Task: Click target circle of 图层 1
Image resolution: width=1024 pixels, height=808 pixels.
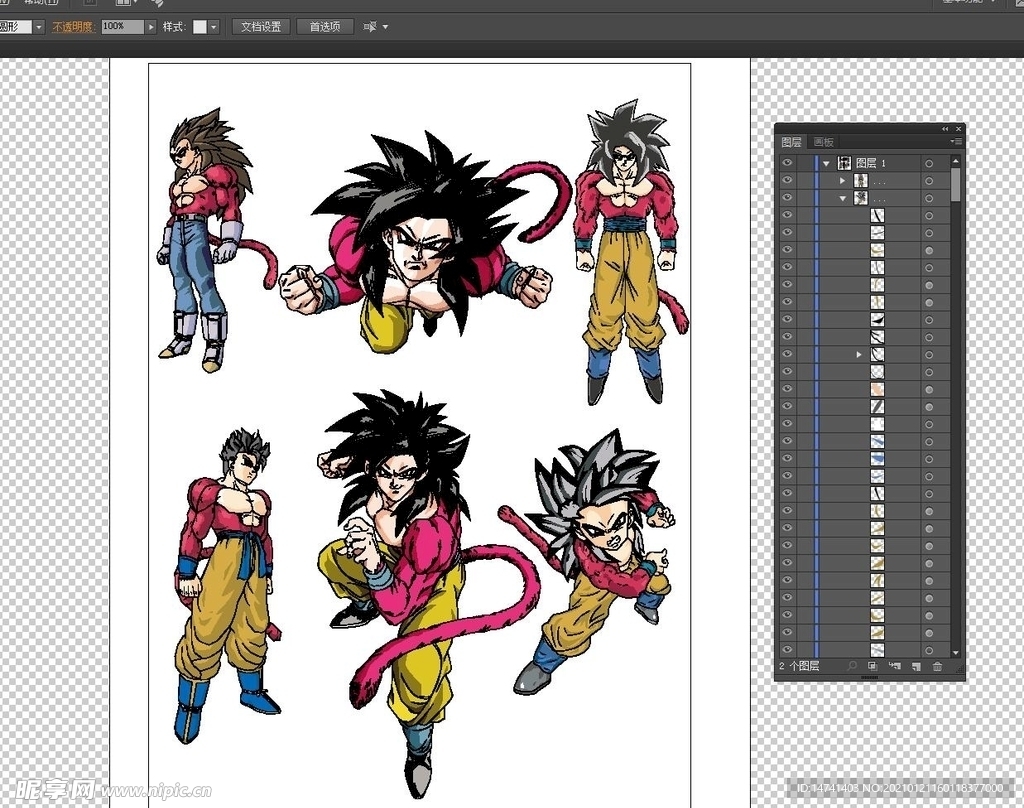Action: (x=929, y=163)
